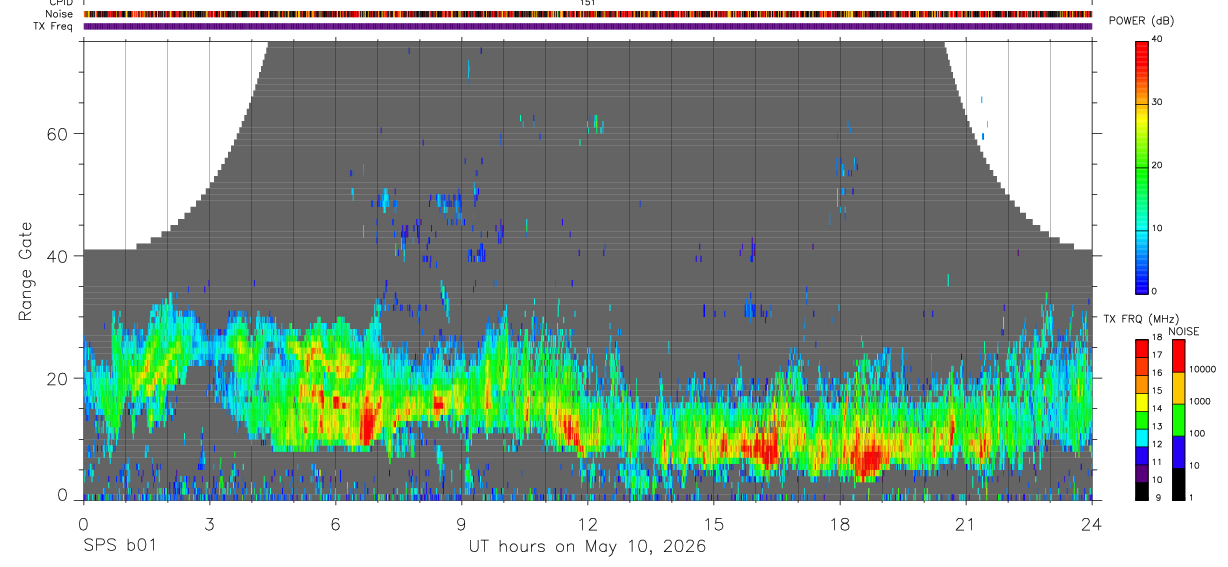Click the "SPS b01" radar beam label

tap(119, 547)
